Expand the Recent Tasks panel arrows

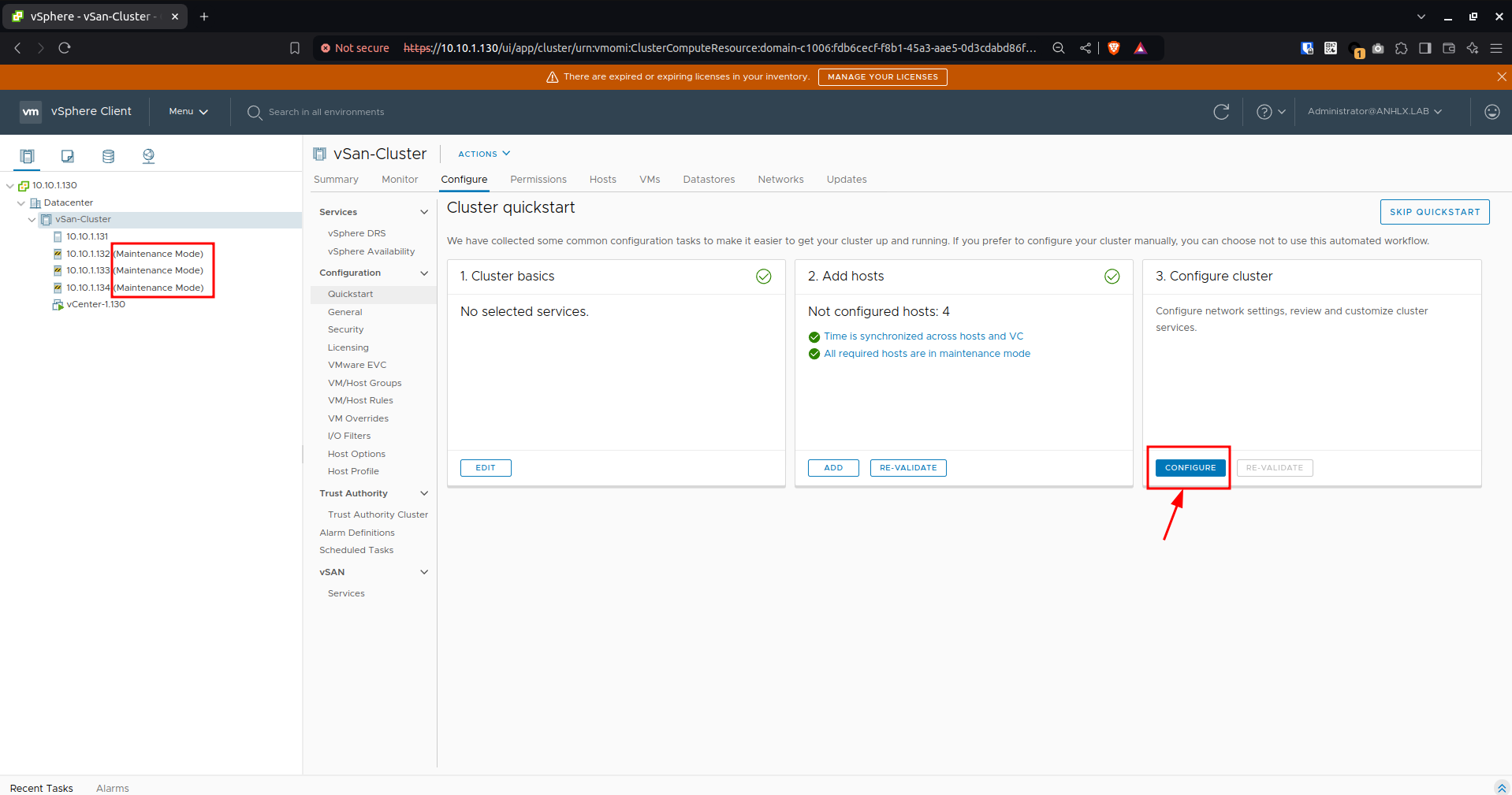click(x=1501, y=788)
